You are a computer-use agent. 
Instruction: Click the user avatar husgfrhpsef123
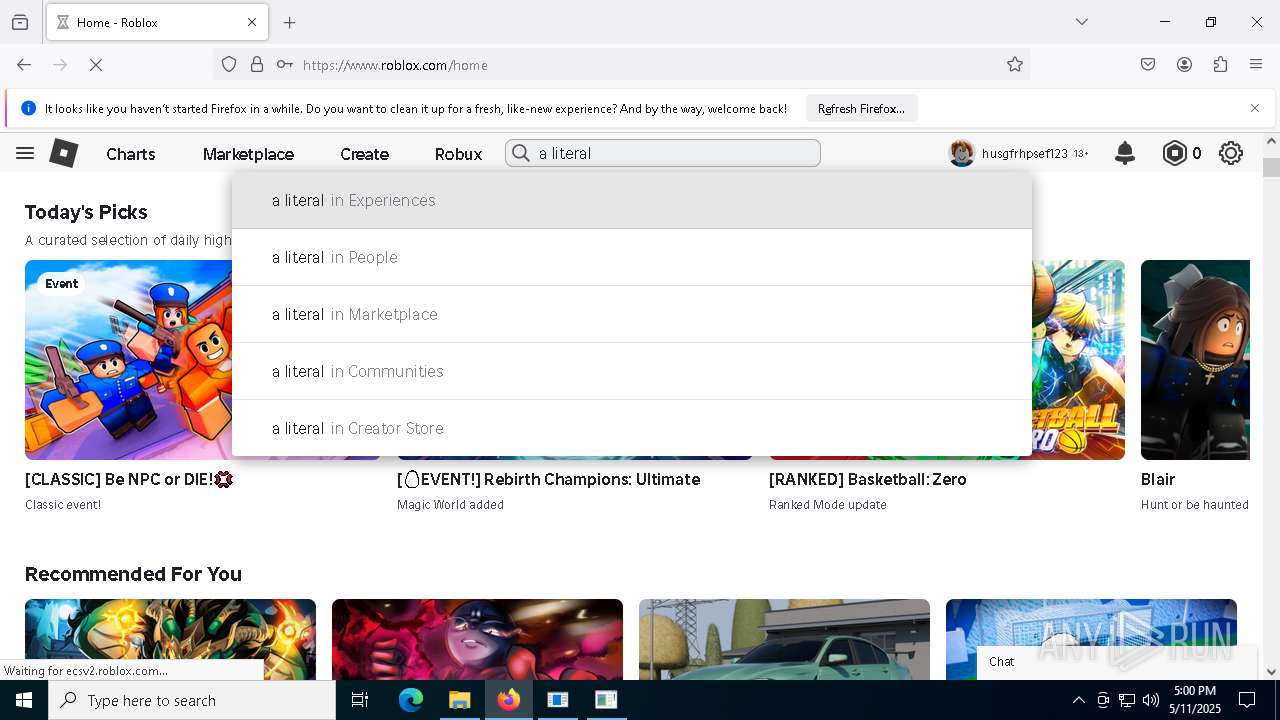[x=962, y=153]
